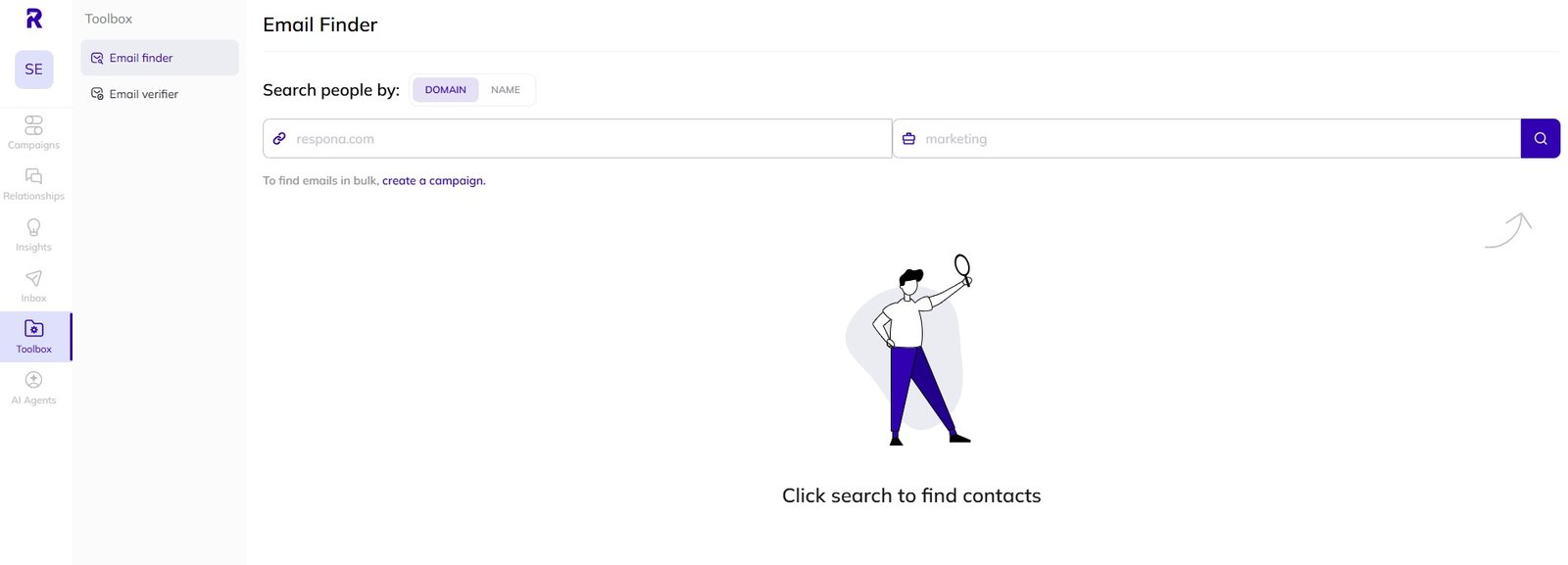
Task: Switch search mode to NAME
Action: pyautogui.click(x=506, y=89)
